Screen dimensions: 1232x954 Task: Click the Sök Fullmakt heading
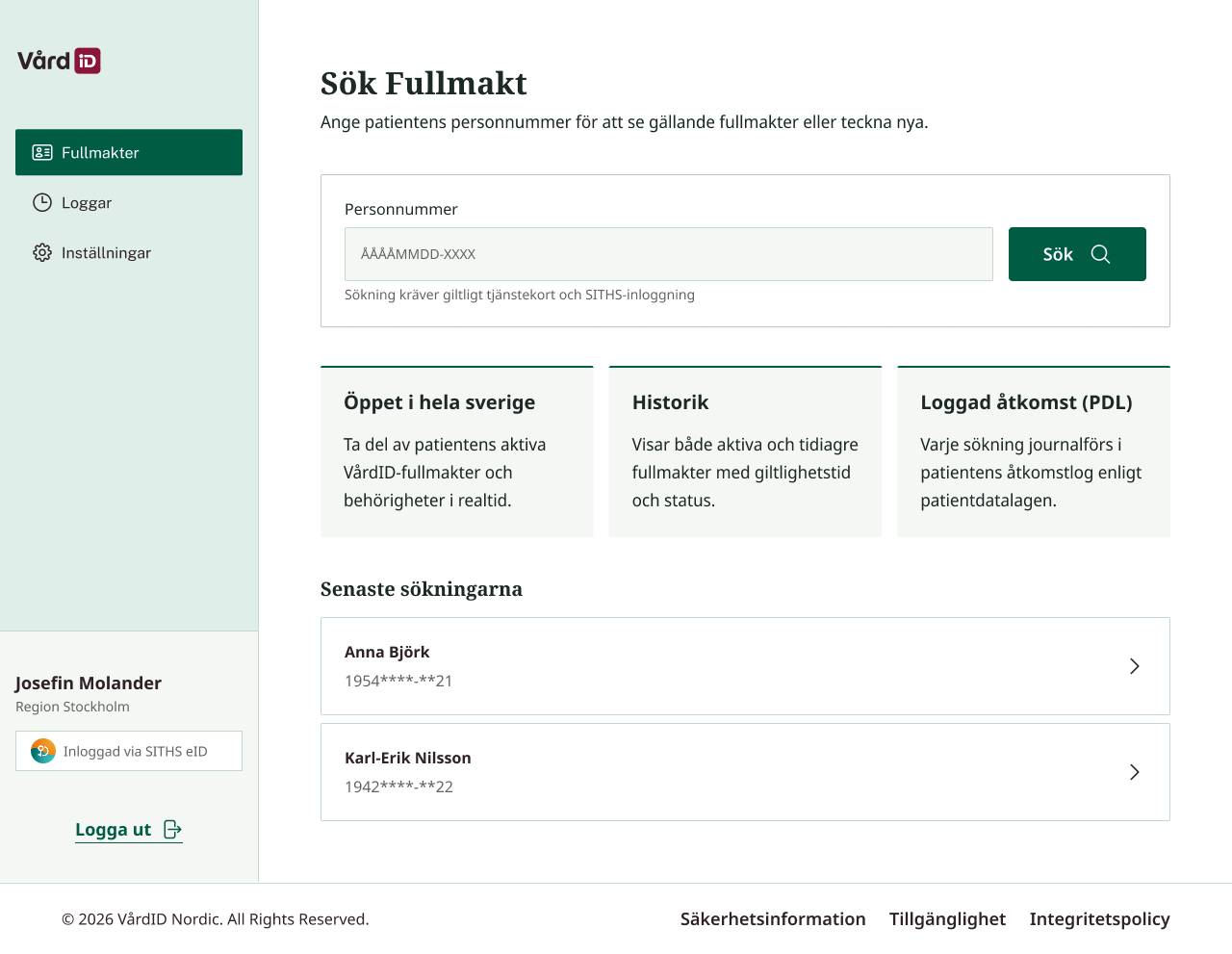[423, 84]
